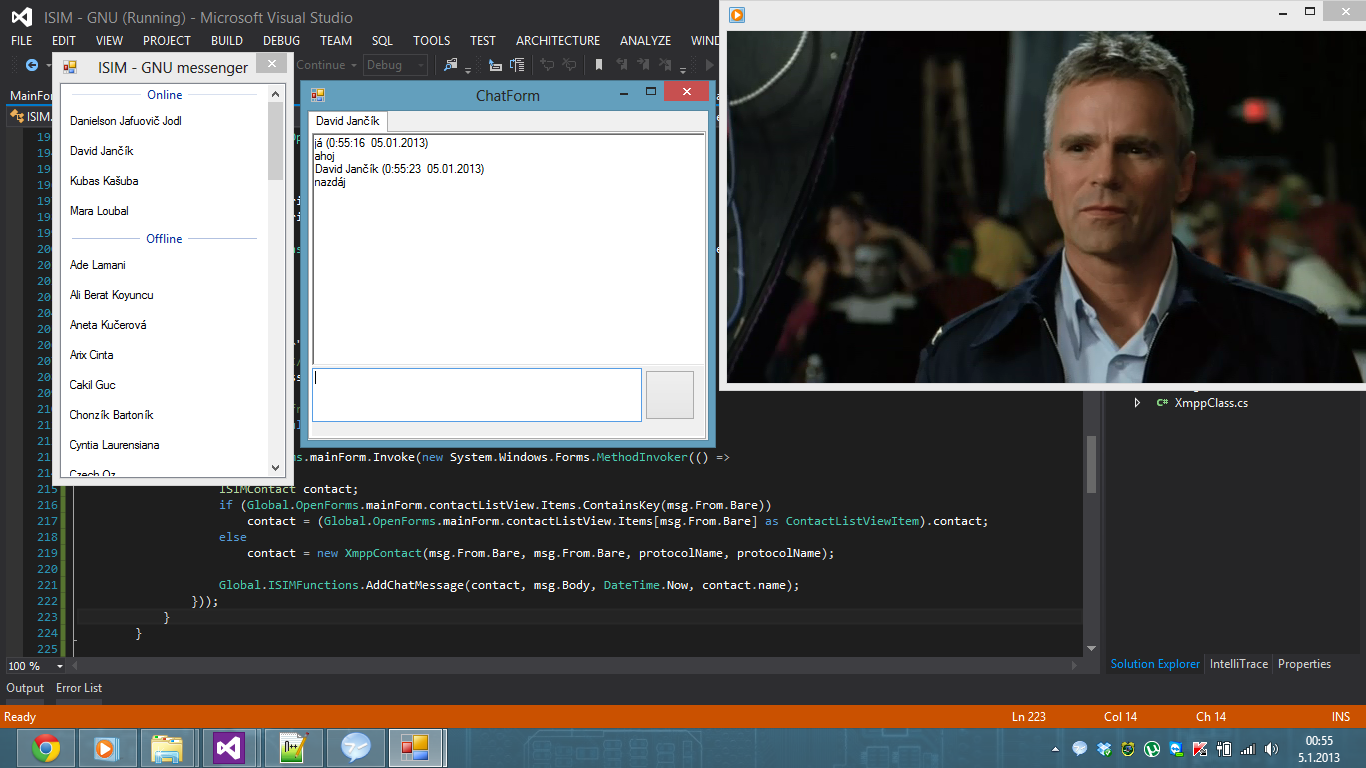Open the ANALYZE menu
Screen dimensions: 1366x768
point(645,41)
